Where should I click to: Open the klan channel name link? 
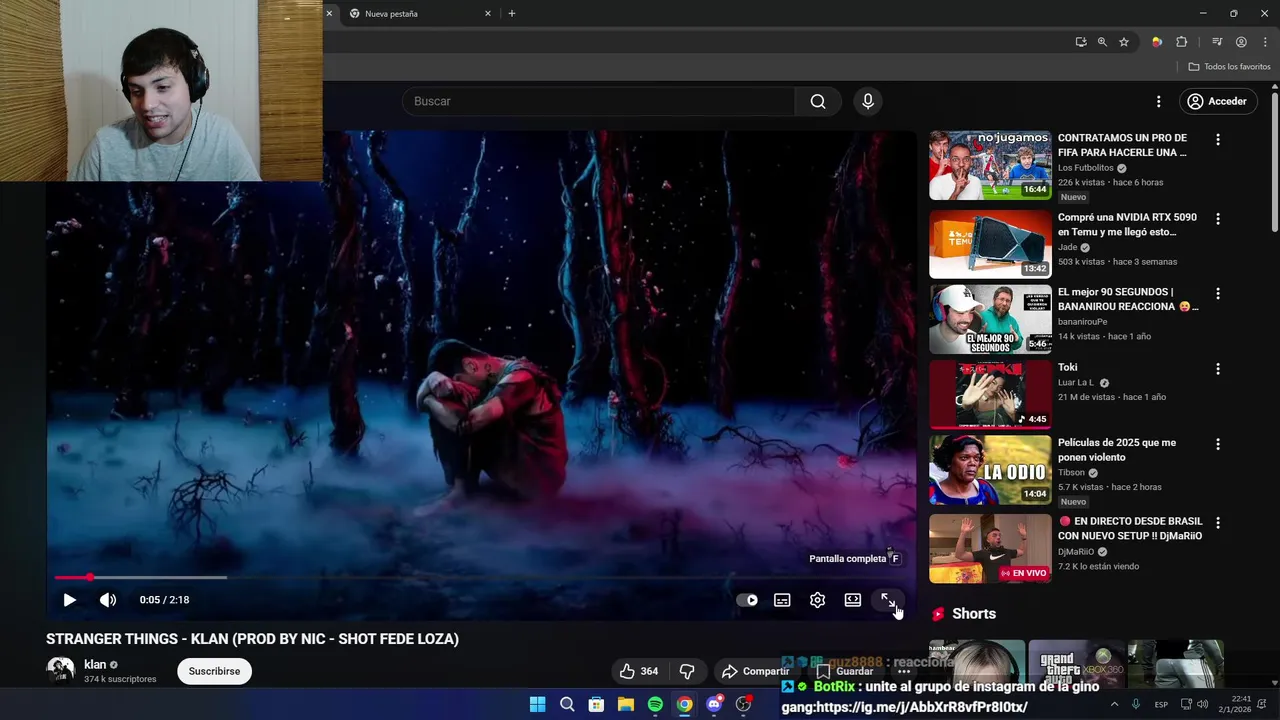pyautogui.click(x=95, y=664)
